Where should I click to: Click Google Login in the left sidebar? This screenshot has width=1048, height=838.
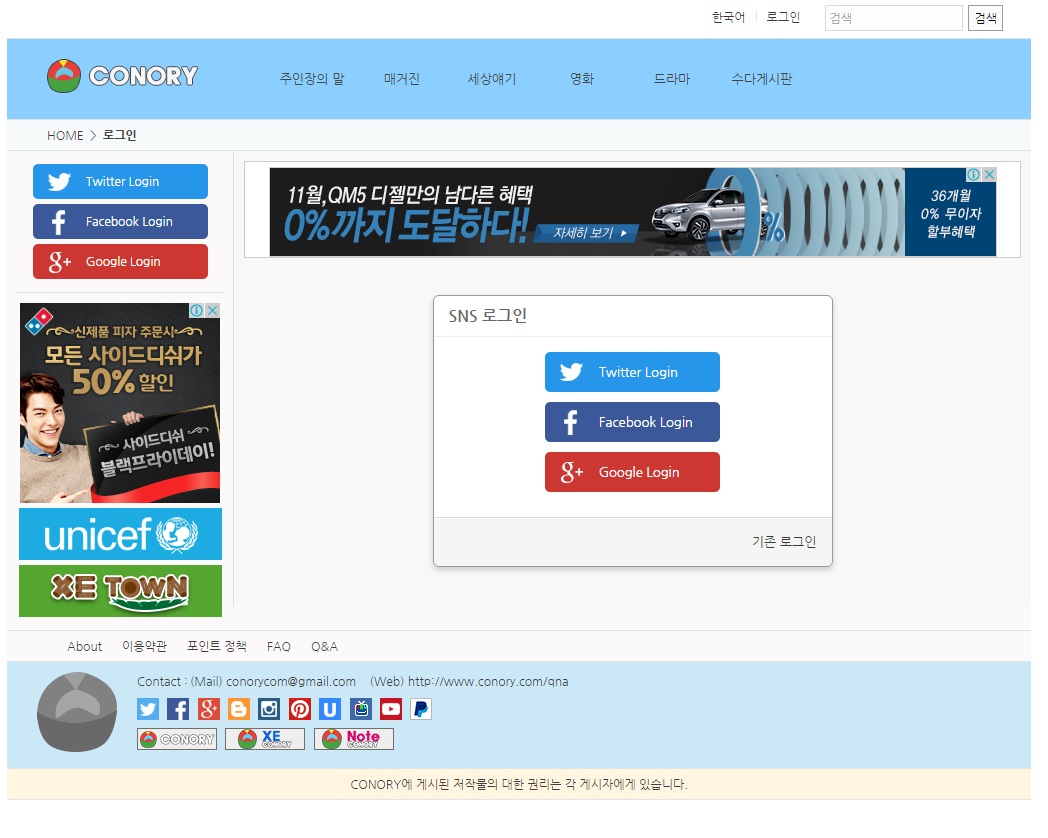tap(120, 262)
